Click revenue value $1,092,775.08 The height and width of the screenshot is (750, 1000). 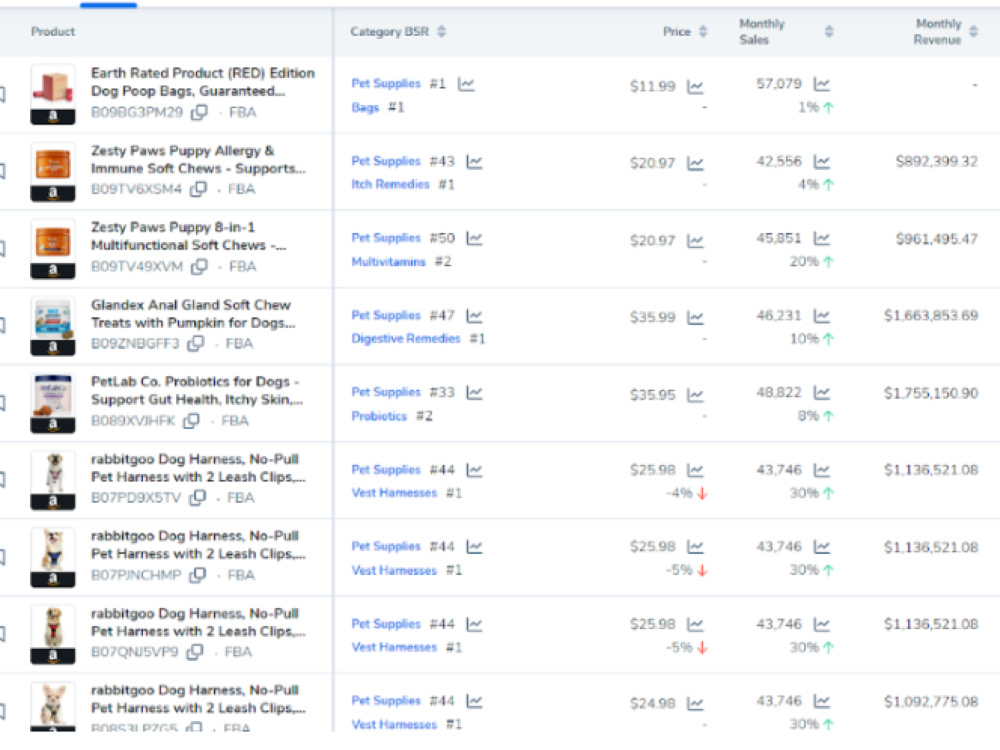click(x=930, y=702)
